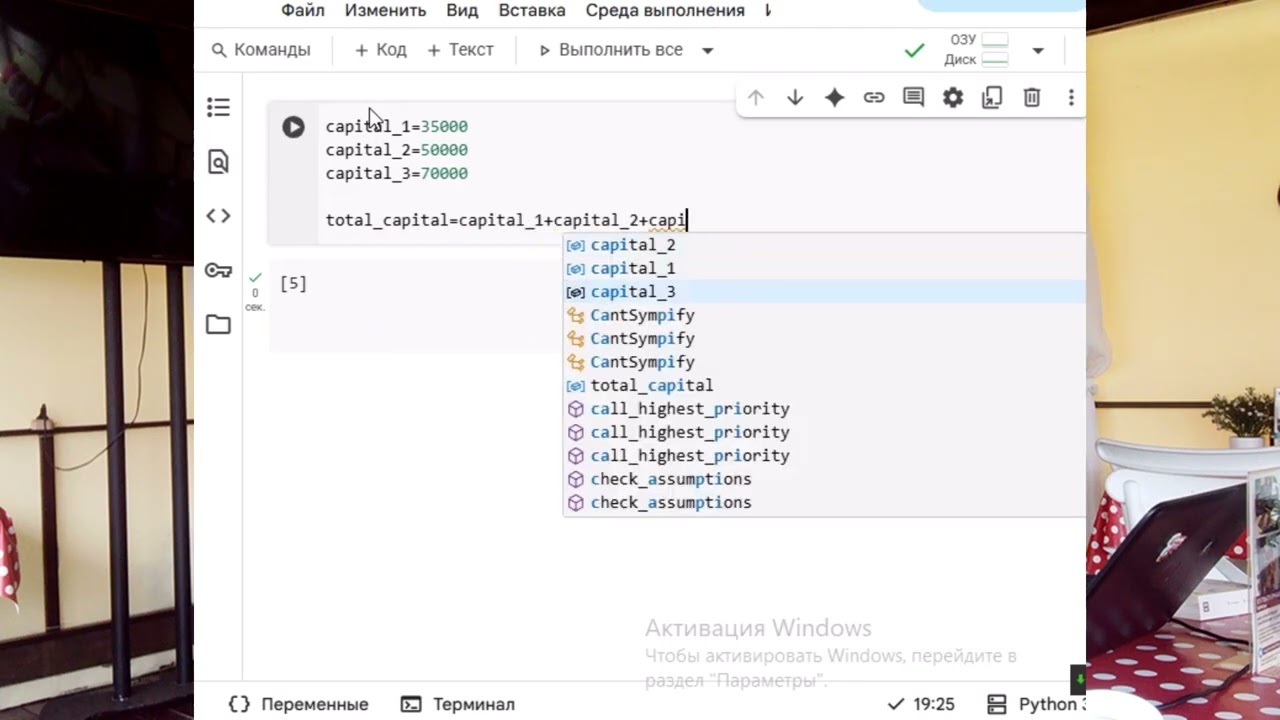
Task: Expand the Run all dropdown arrow
Action: point(708,50)
